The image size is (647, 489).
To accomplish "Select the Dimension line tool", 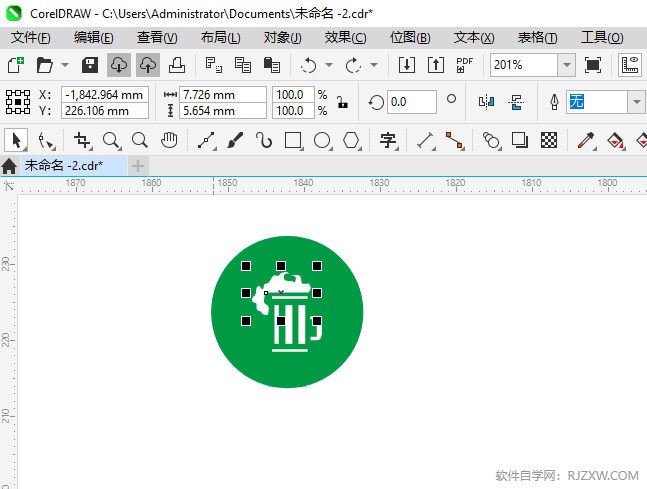I will (425, 140).
